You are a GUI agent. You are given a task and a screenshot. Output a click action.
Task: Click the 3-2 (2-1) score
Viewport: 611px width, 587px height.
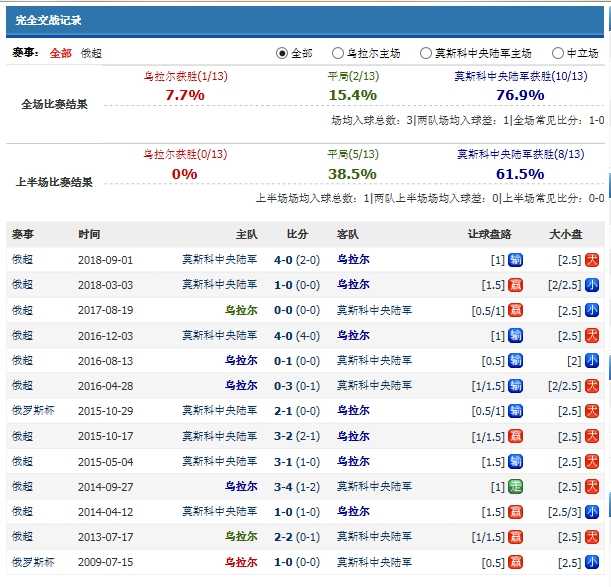tap(297, 436)
